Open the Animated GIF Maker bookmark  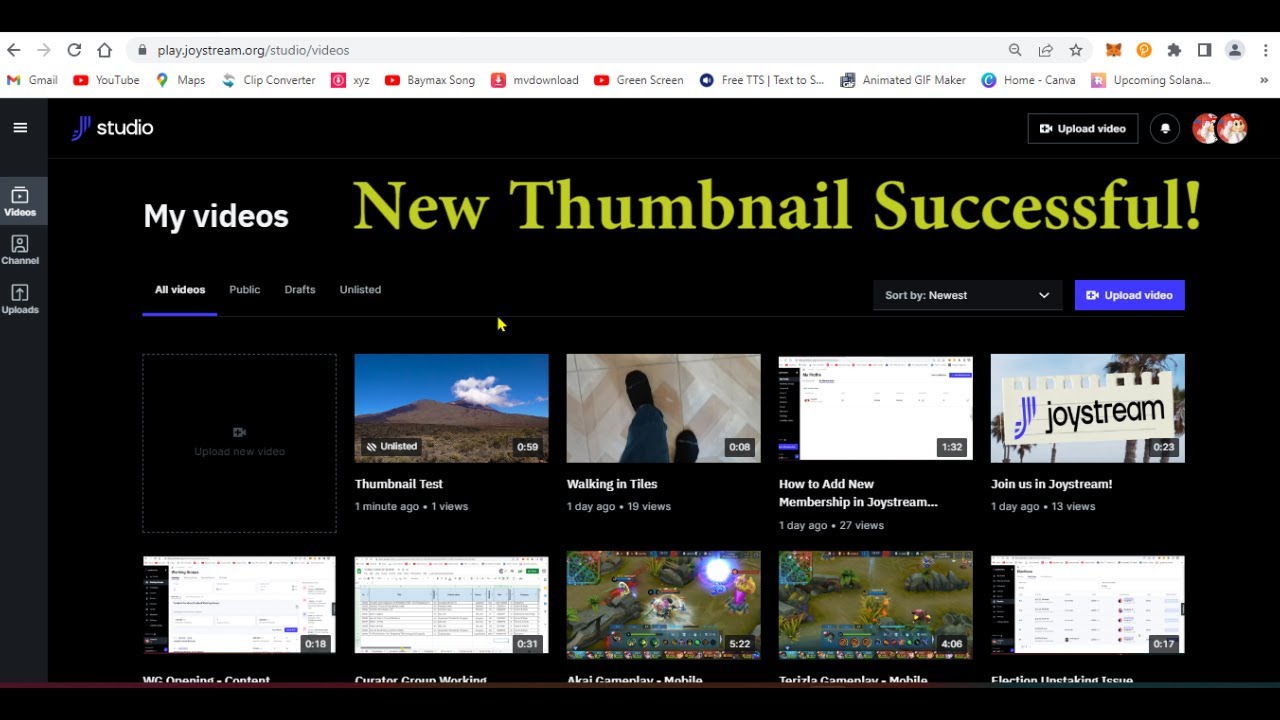[x=903, y=80]
